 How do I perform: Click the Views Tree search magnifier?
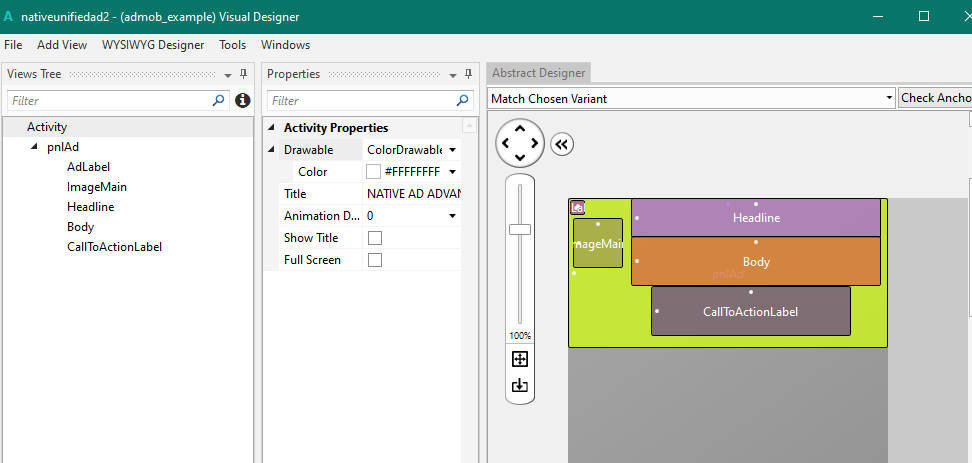point(219,100)
